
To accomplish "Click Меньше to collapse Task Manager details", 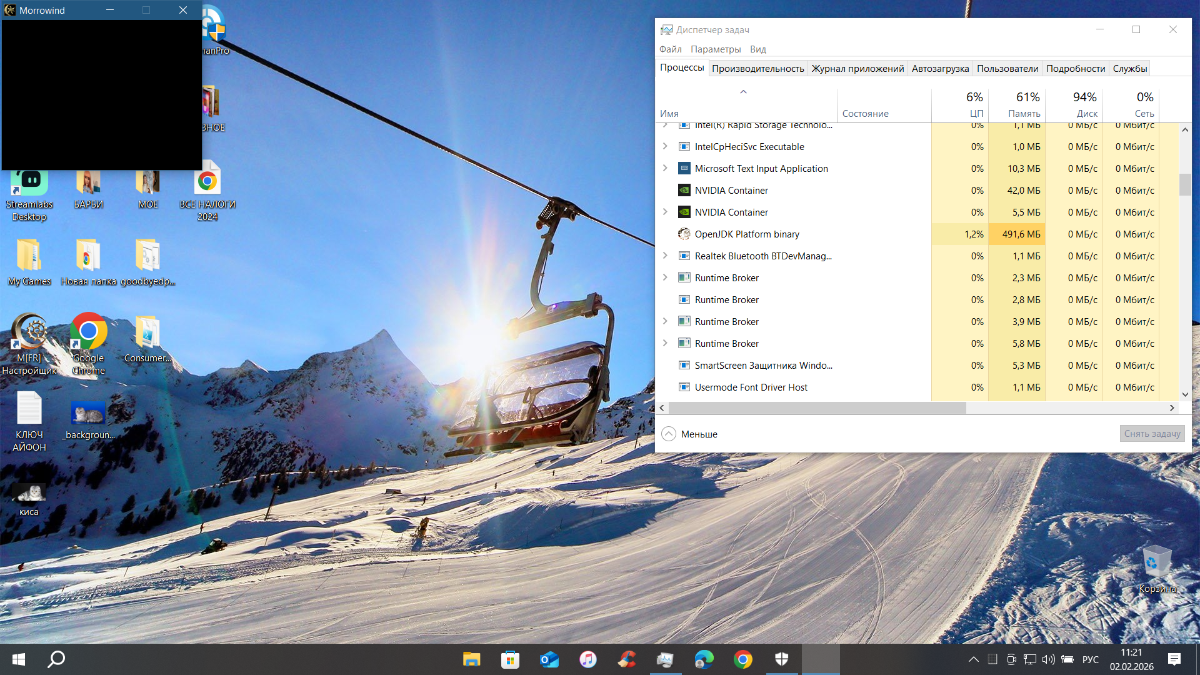I will (x=690, y=434).
